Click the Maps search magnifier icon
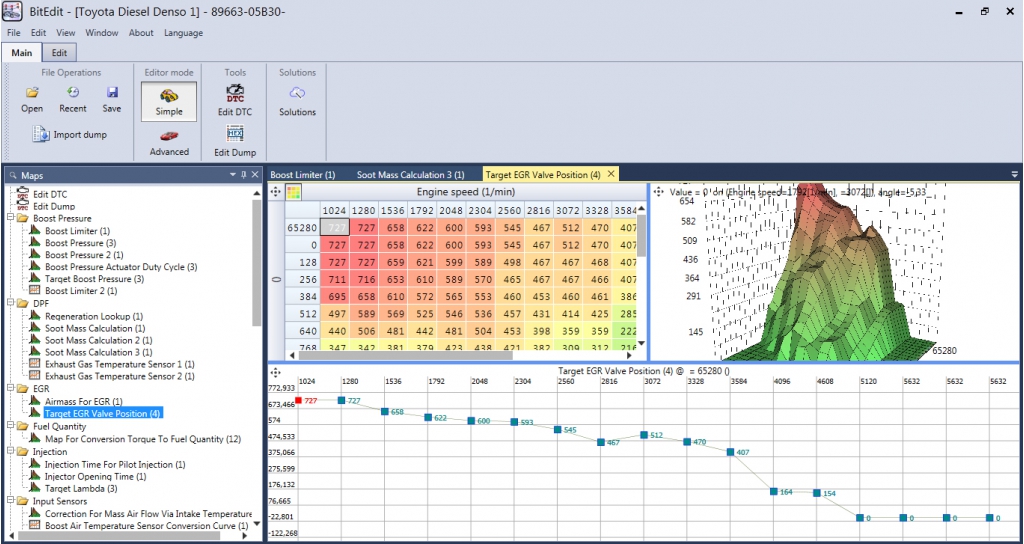Screen dimensions: 1024x544 13,175
